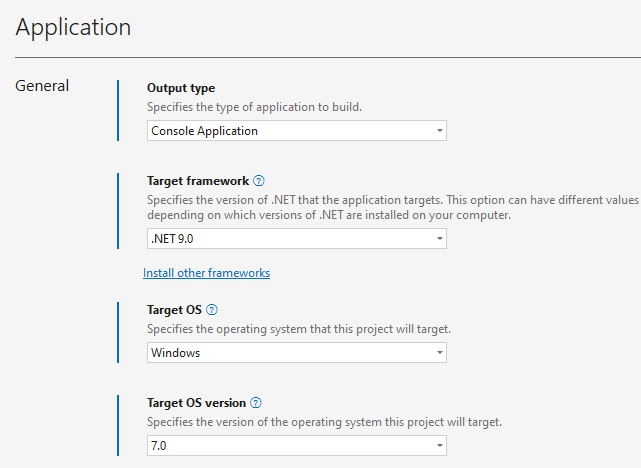
Task: Open the Install other frameworks link
Action: pyautogui.click(x=206, y=273)
